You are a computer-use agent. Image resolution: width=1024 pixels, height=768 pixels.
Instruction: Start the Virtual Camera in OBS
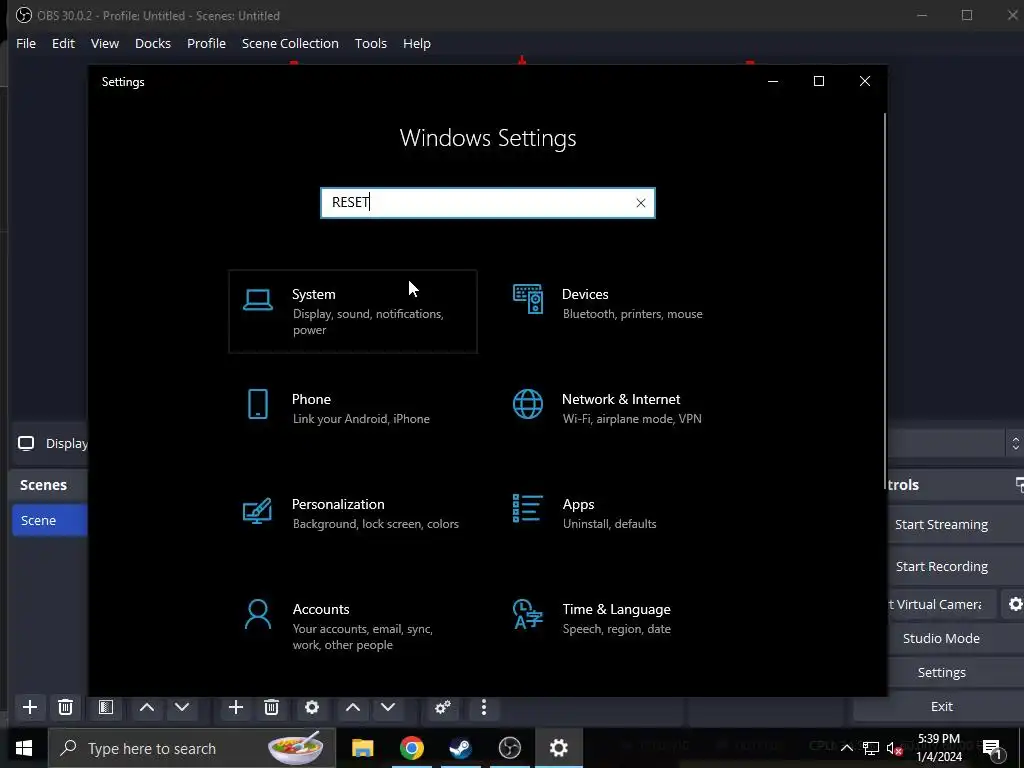940,604
